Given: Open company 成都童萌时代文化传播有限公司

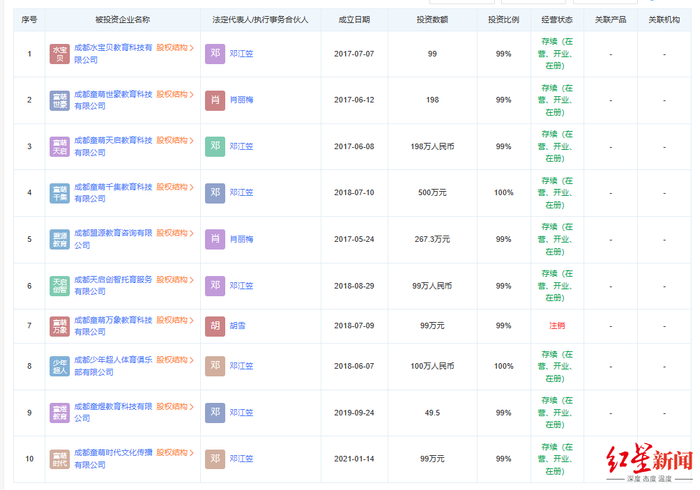Looking at the screenshot, I should pyautogui.click(x=112, y=453).
